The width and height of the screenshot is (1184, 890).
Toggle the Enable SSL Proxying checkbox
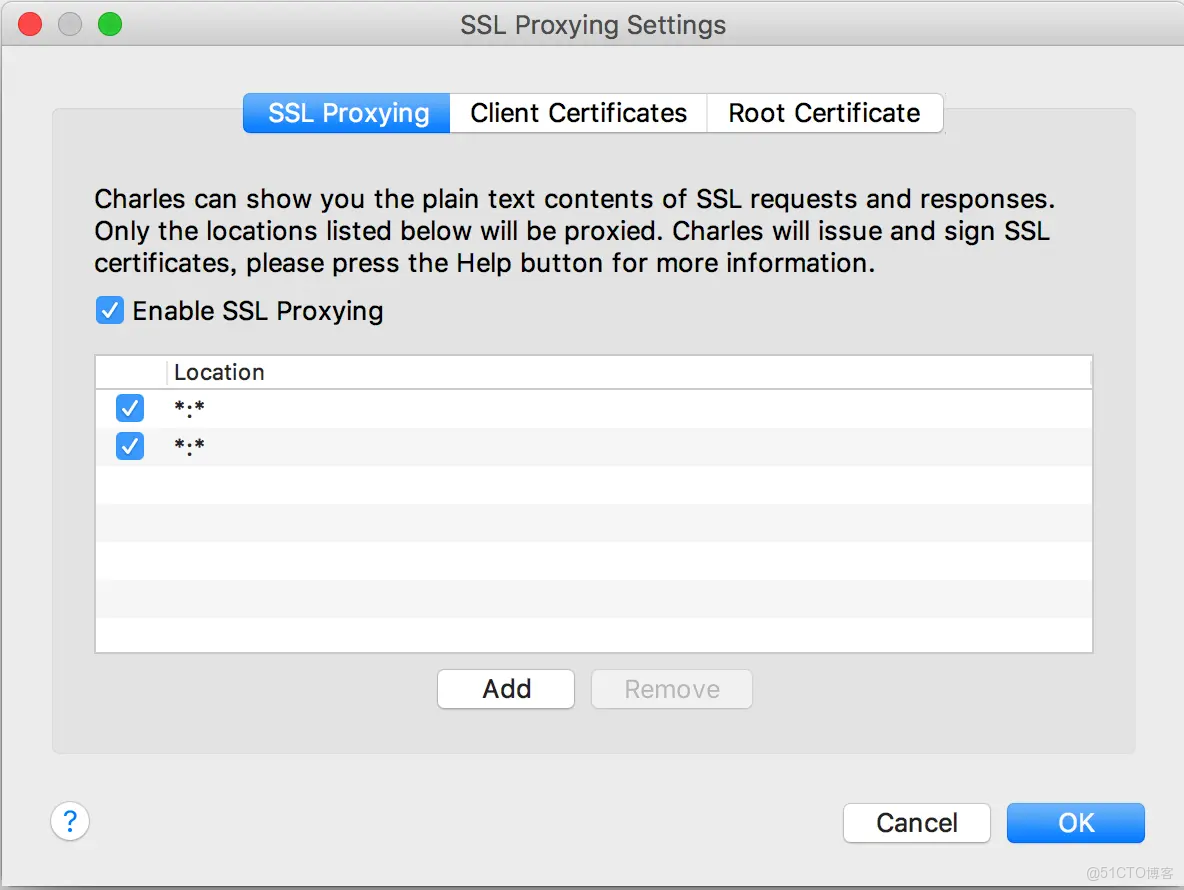[x=110, y=311]
